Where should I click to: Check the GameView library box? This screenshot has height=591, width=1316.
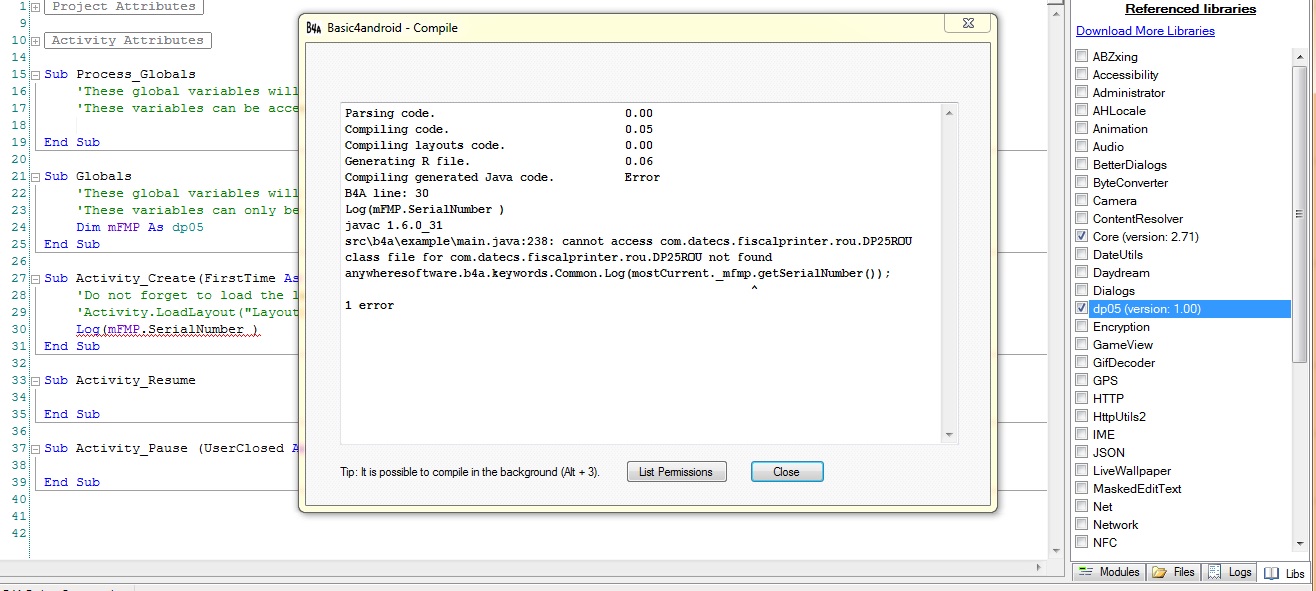click(1082, 345)
